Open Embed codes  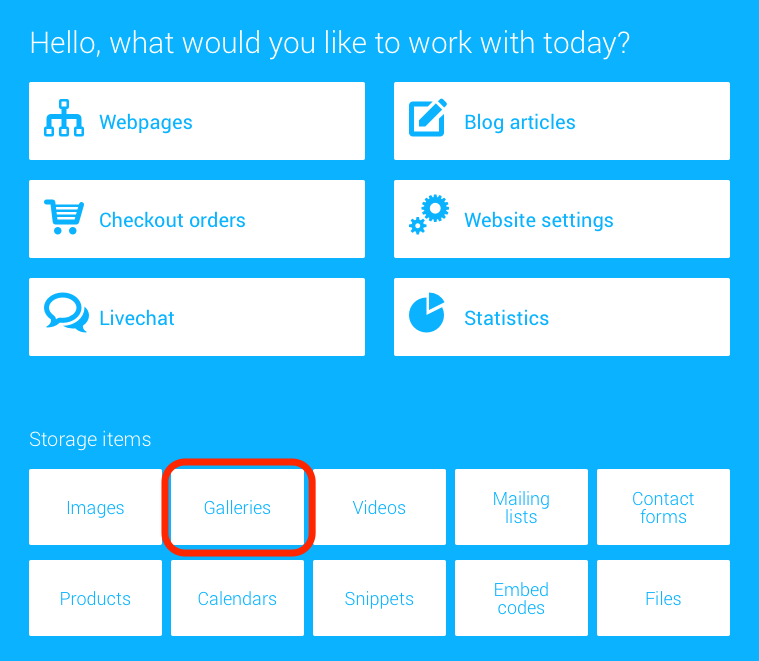[x=521, y=598]
